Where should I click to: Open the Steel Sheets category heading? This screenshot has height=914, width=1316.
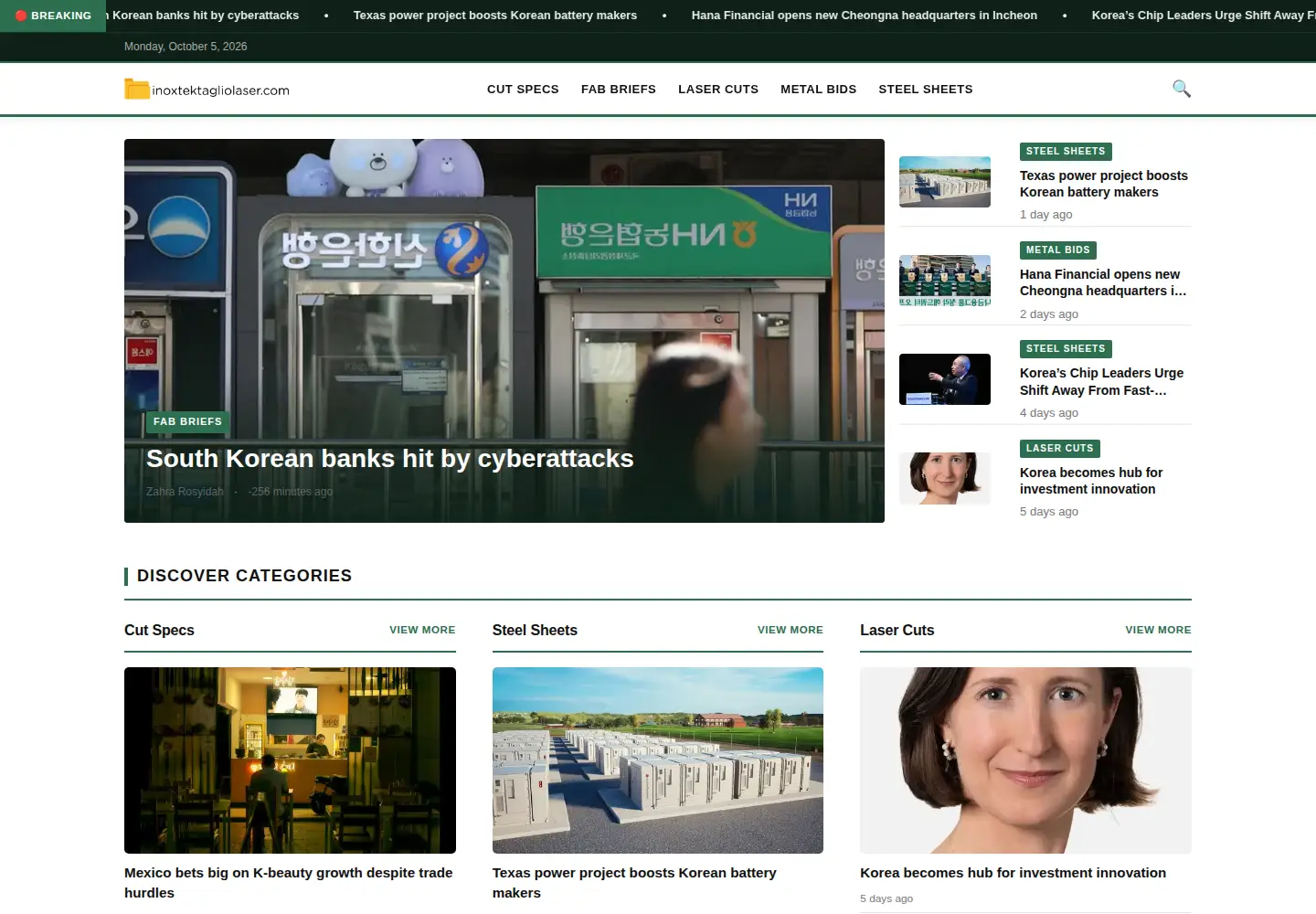point(535,631)
